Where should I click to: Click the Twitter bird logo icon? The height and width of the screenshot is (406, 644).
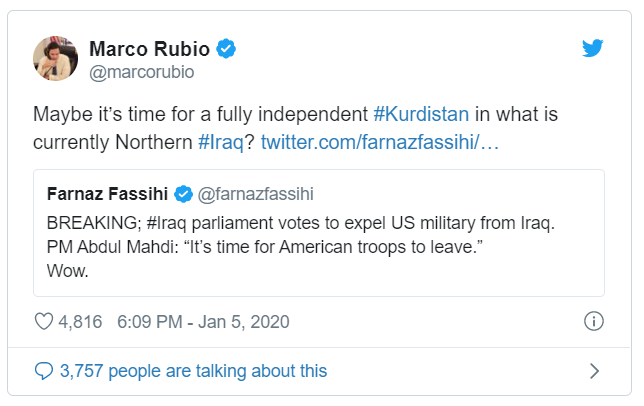593,49
